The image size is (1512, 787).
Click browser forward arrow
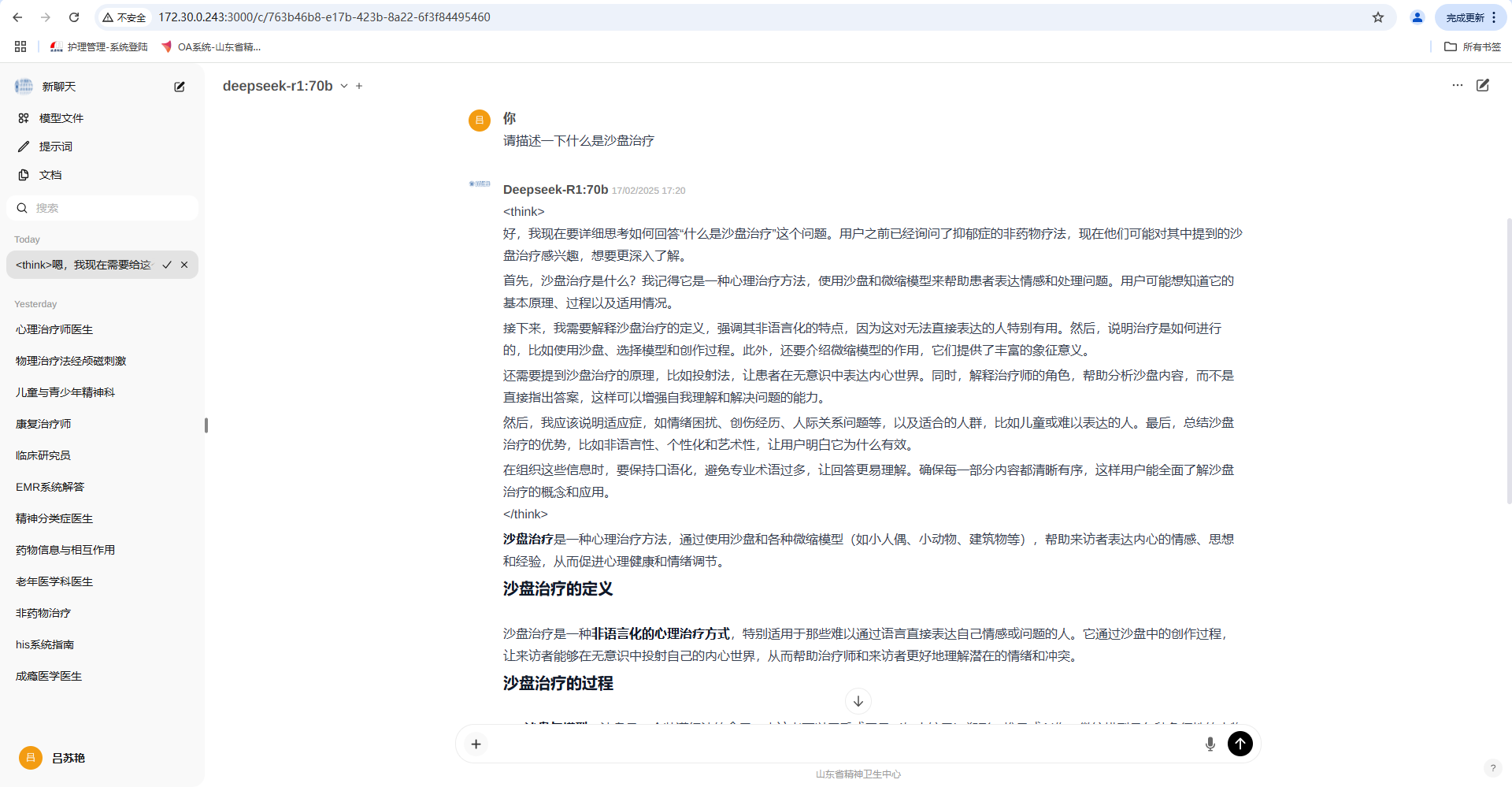point(46,17)
